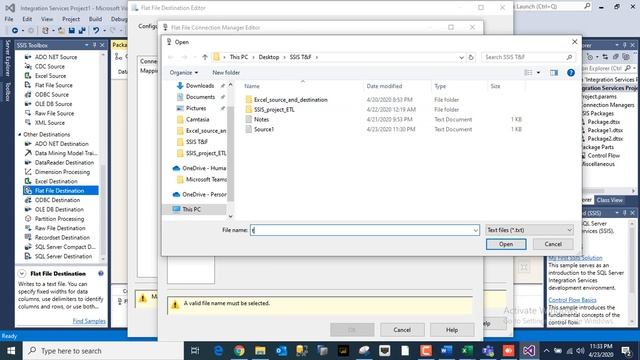Select Downloads in navigation pane
The height and width of the screenshot is (360, 640).
200,86
